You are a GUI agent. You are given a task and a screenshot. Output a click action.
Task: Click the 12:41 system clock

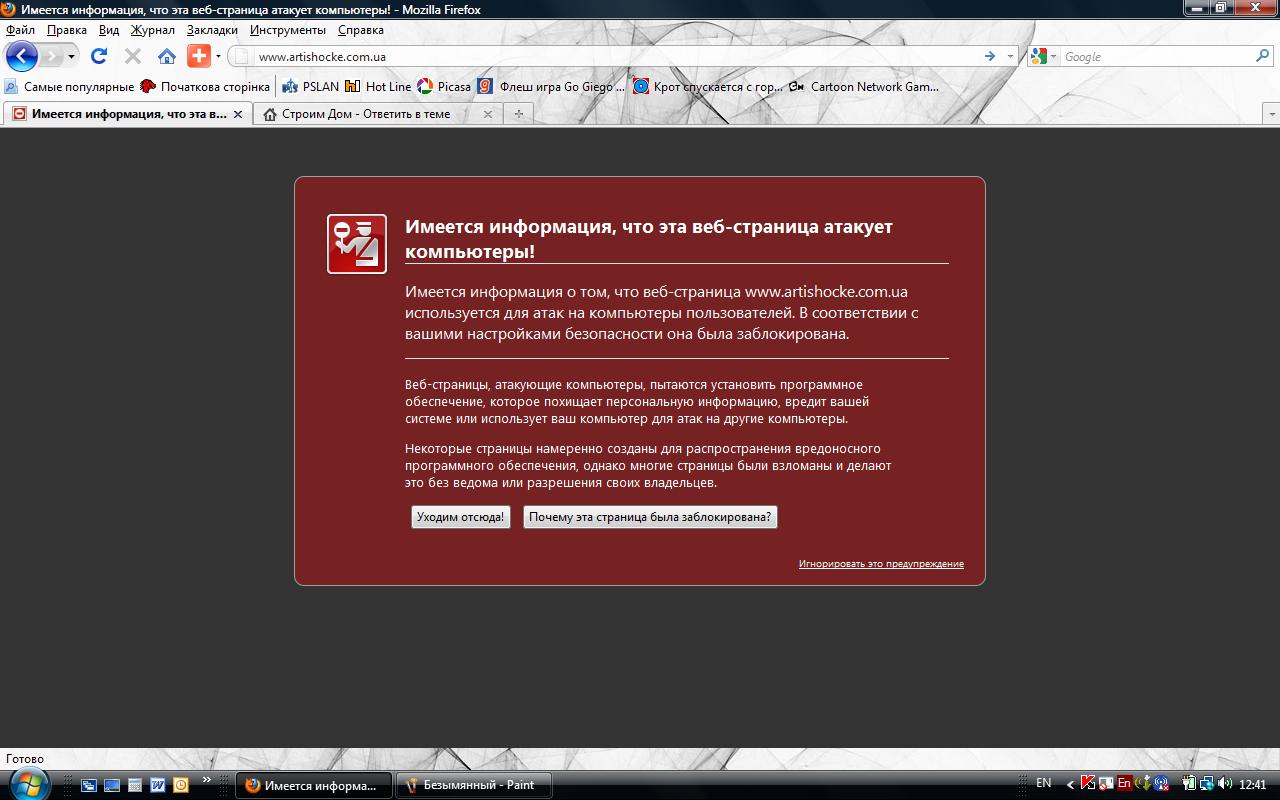tap(1253, 785)
